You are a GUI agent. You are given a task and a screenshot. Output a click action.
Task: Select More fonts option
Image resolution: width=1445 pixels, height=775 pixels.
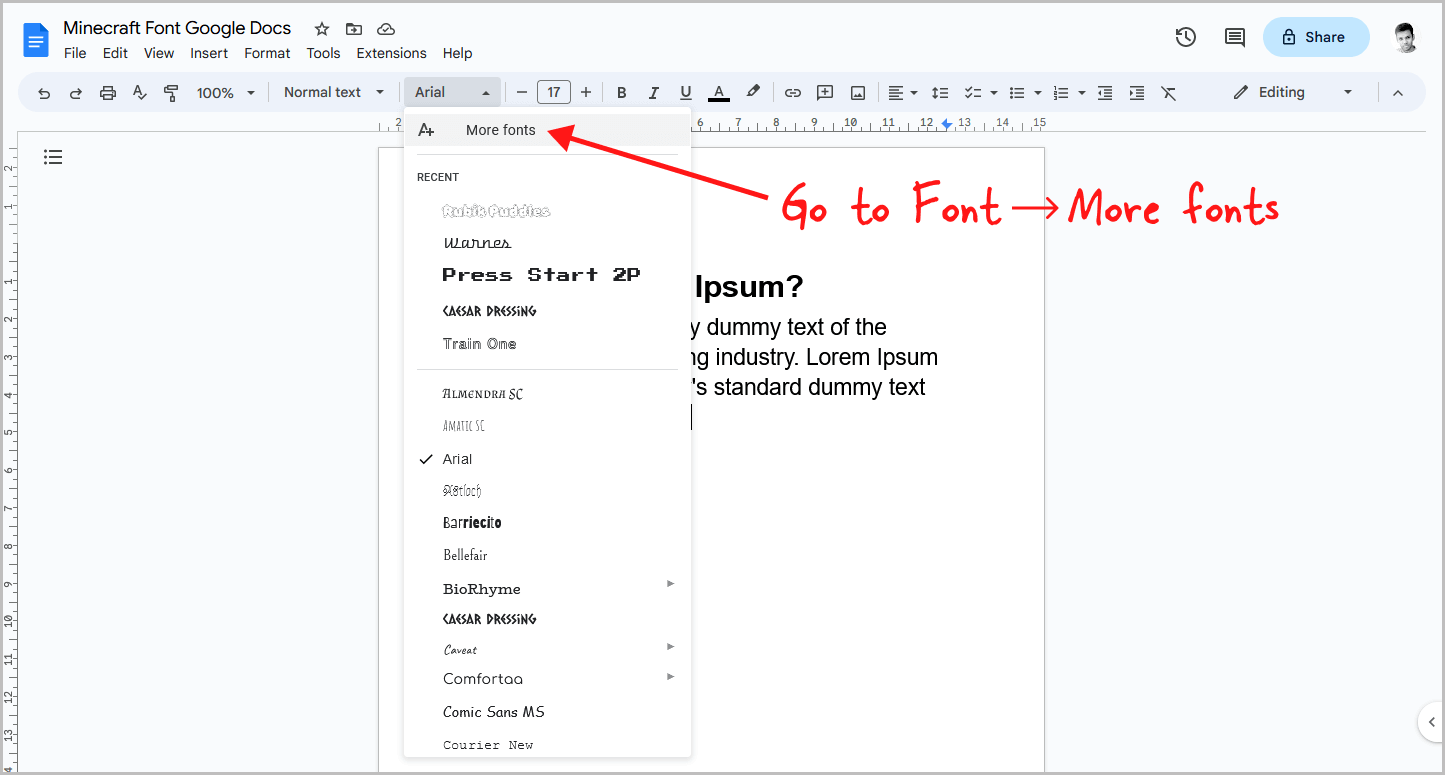pos(547,130)
